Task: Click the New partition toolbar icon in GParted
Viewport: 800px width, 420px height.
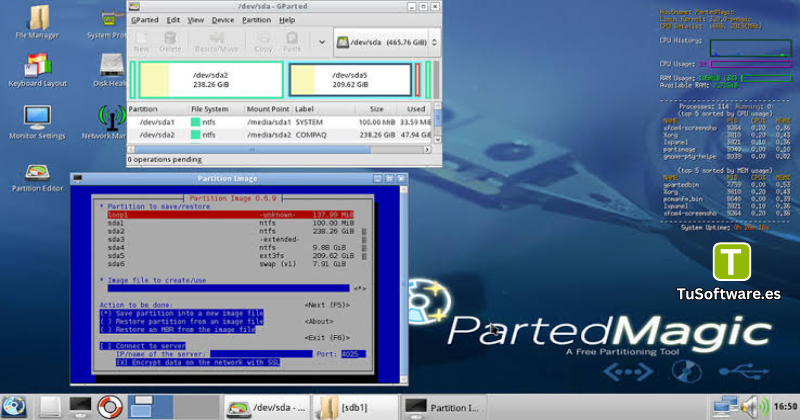Action: click(x=141, y=42)
